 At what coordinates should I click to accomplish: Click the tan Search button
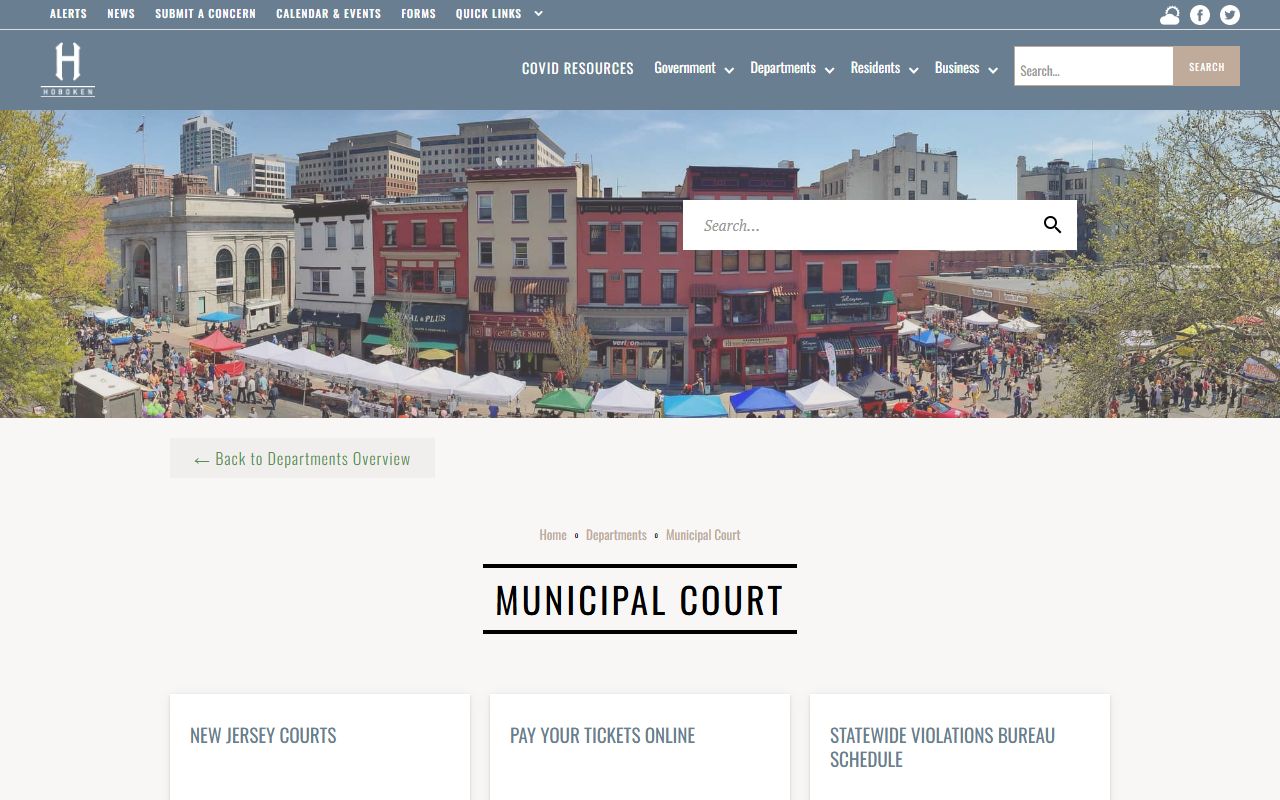click(x=1206, y=66)
